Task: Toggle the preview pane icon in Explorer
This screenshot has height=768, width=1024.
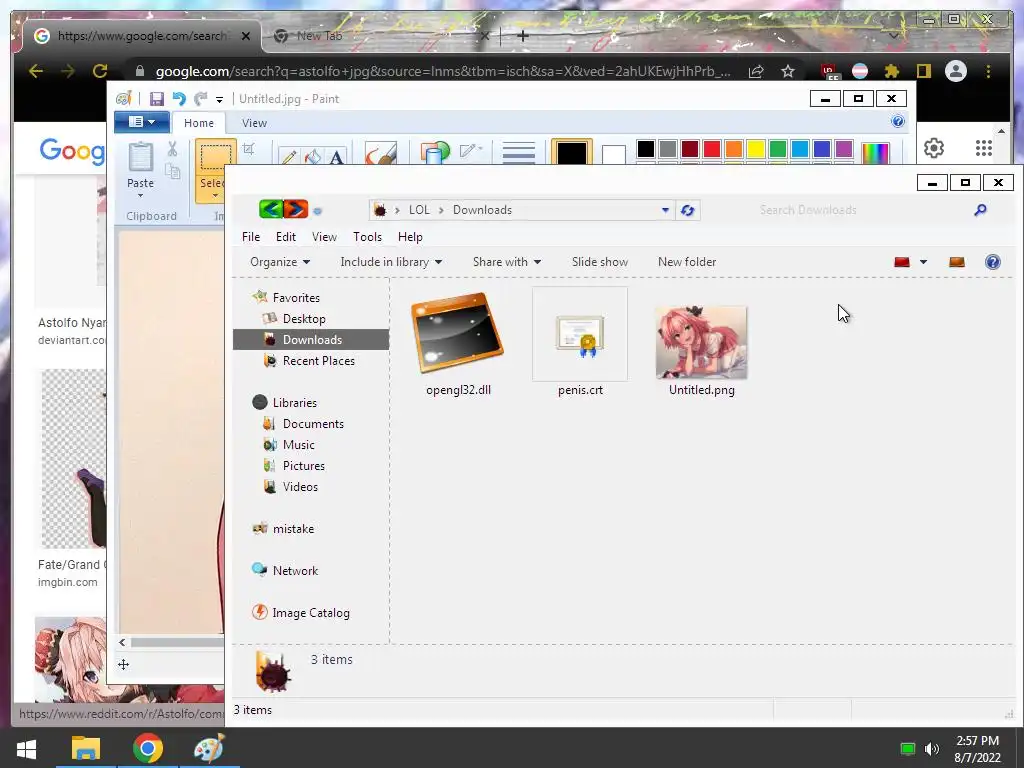Action: click(x=957, y=262)
